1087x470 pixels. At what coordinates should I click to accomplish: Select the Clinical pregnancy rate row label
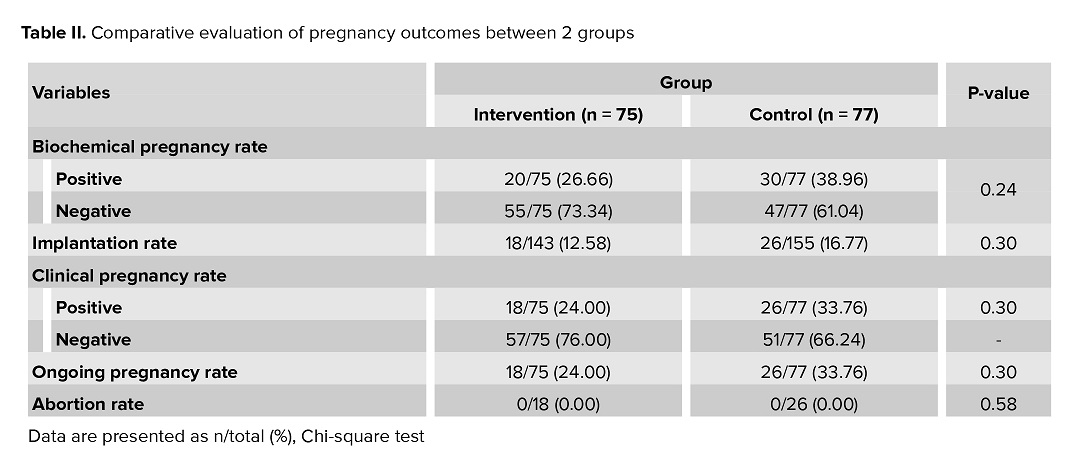[x=129, y=275]
